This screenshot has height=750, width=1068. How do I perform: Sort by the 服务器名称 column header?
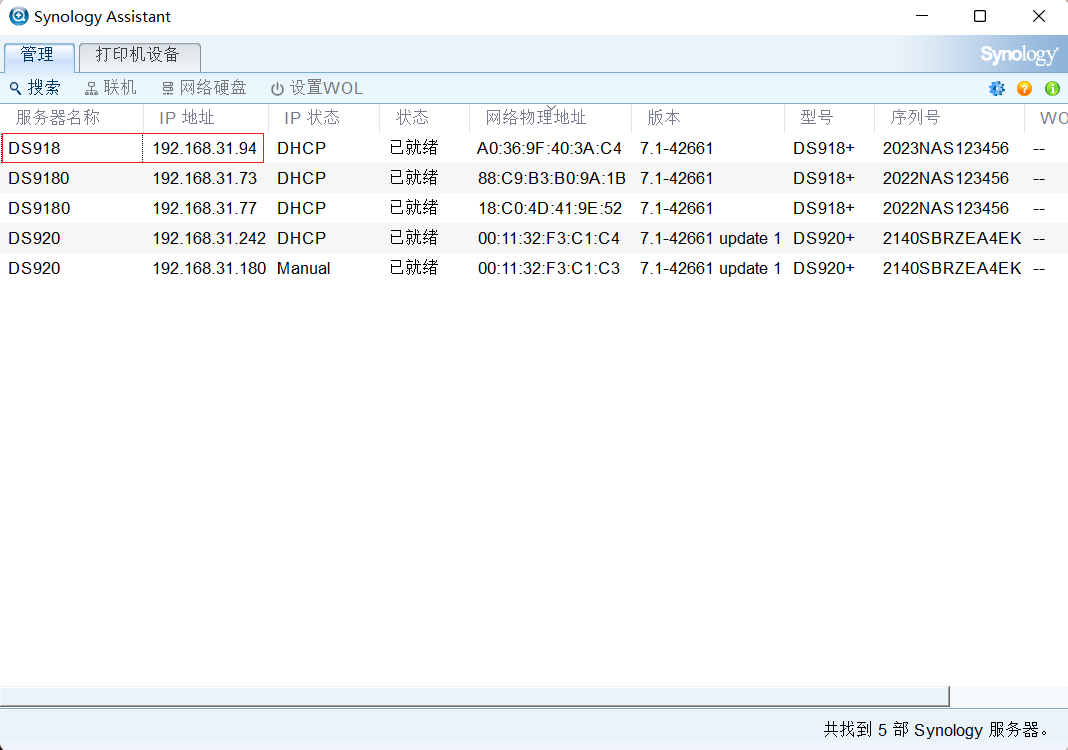pyautogui.click(x=58, y=117)
